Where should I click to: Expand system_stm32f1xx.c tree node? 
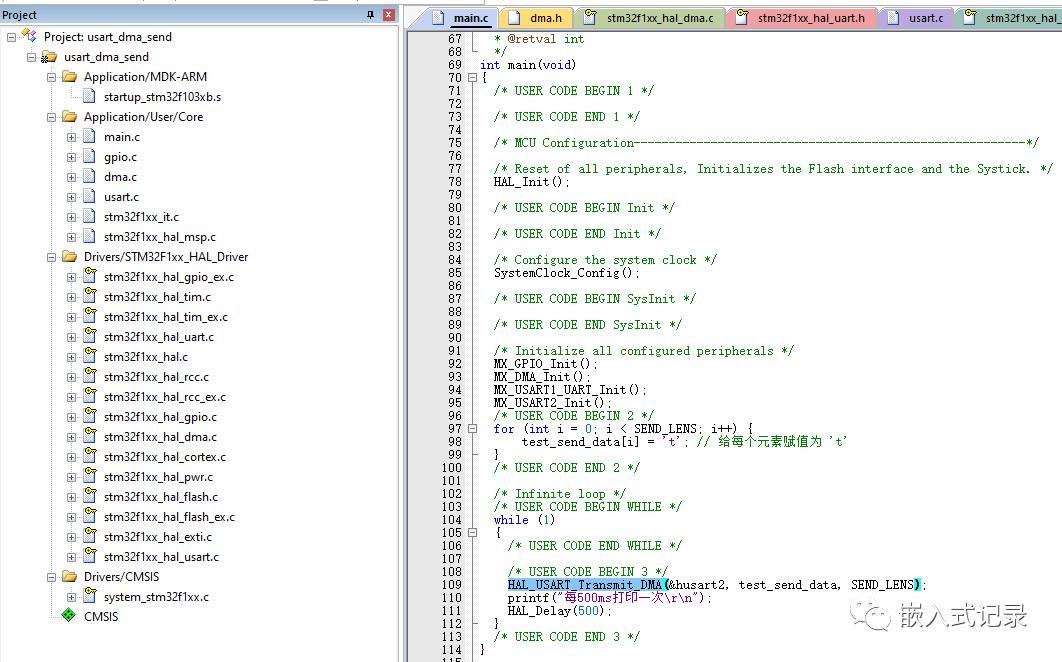point(71,598)
